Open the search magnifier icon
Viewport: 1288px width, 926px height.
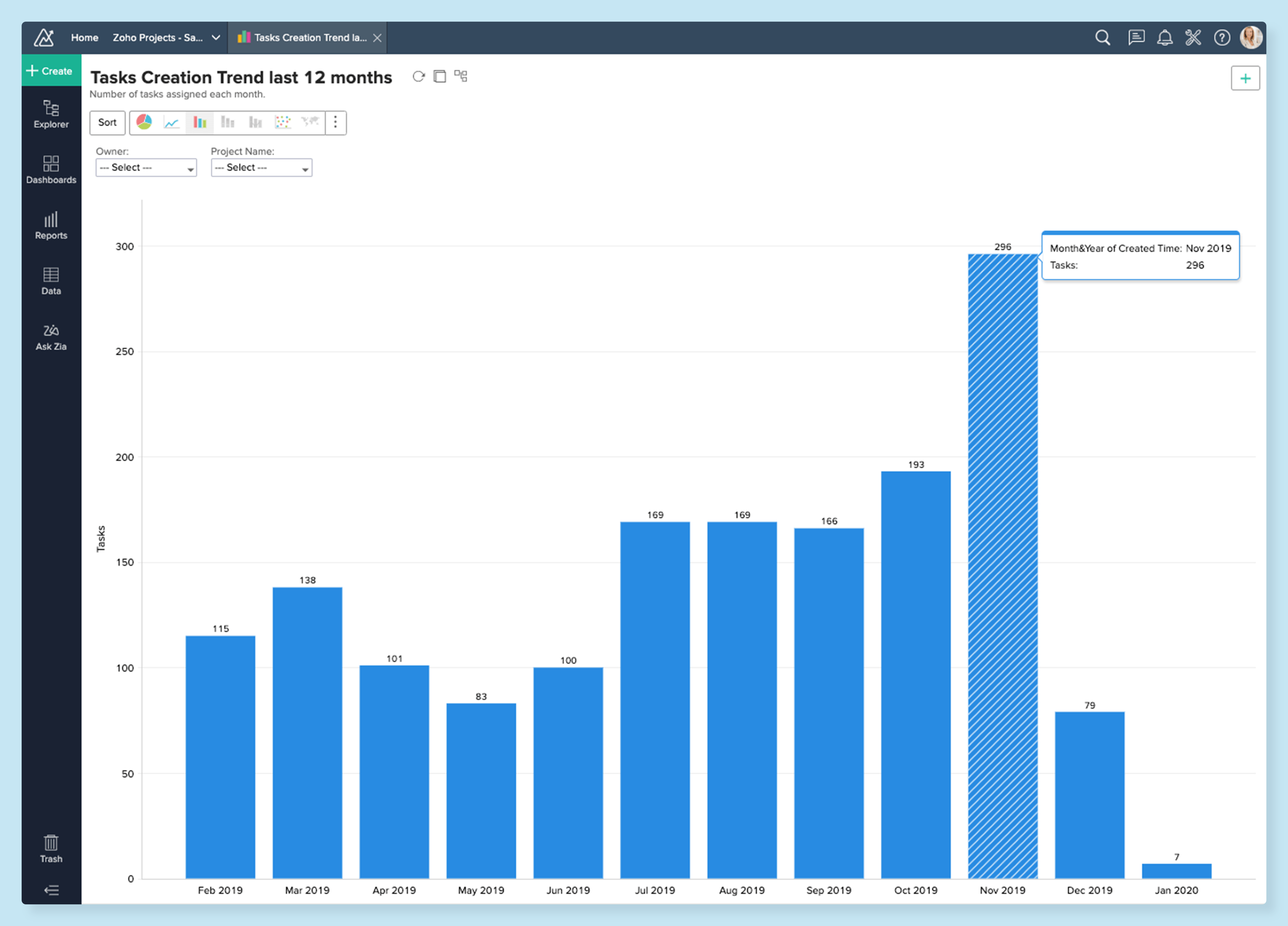pos(1102,38)
